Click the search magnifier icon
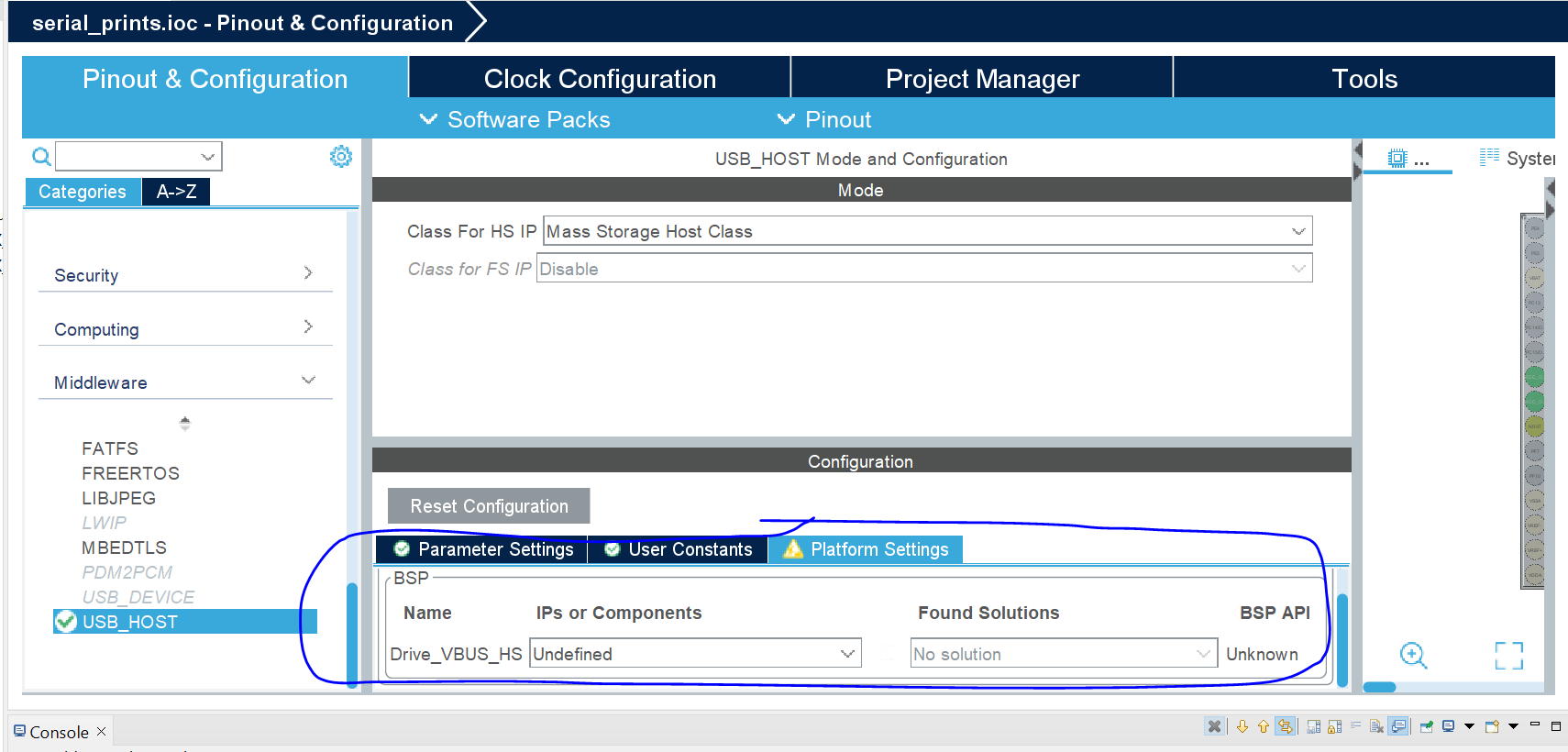The image size is (1568, 752). 41,157
